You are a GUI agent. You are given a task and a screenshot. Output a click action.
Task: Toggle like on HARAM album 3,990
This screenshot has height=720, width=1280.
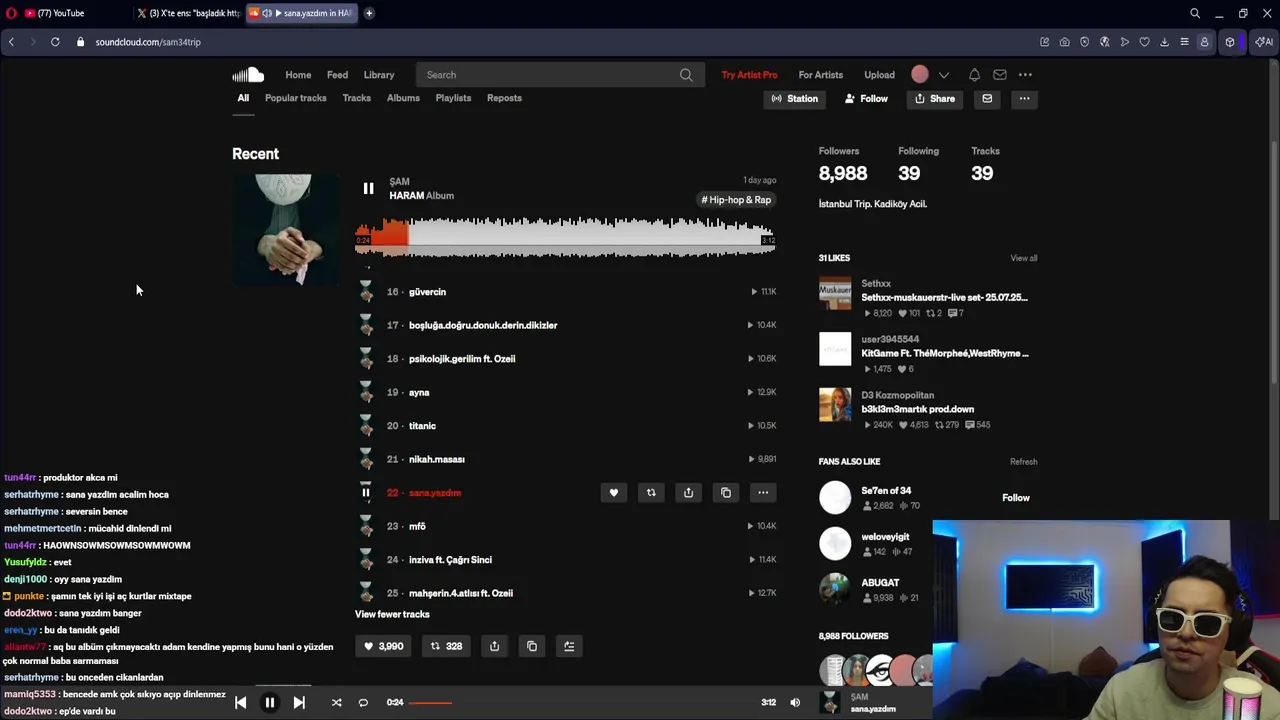coord(383,646)
